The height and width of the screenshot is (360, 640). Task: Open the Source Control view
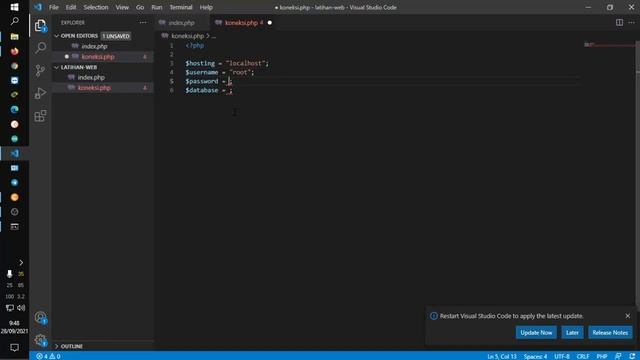[x=40, y=71]
